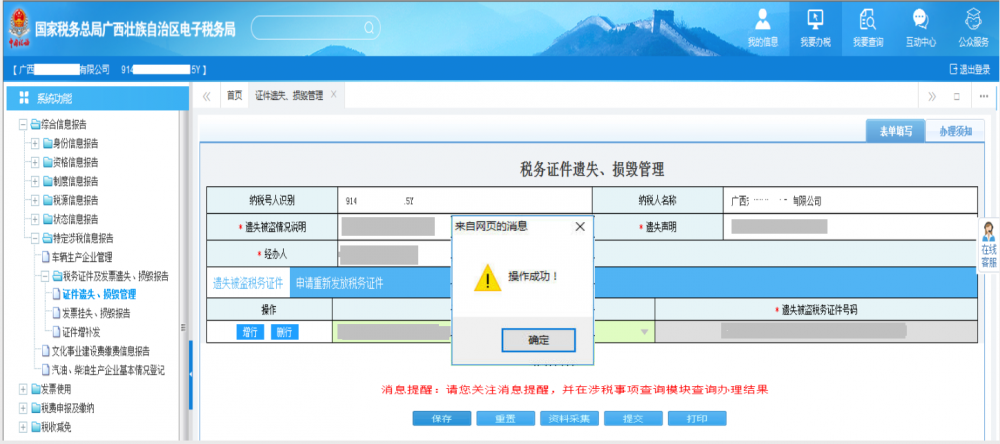Expand the 税费申报及缴纳 node
Viewport: 1000px width, 444px height.
22,408
